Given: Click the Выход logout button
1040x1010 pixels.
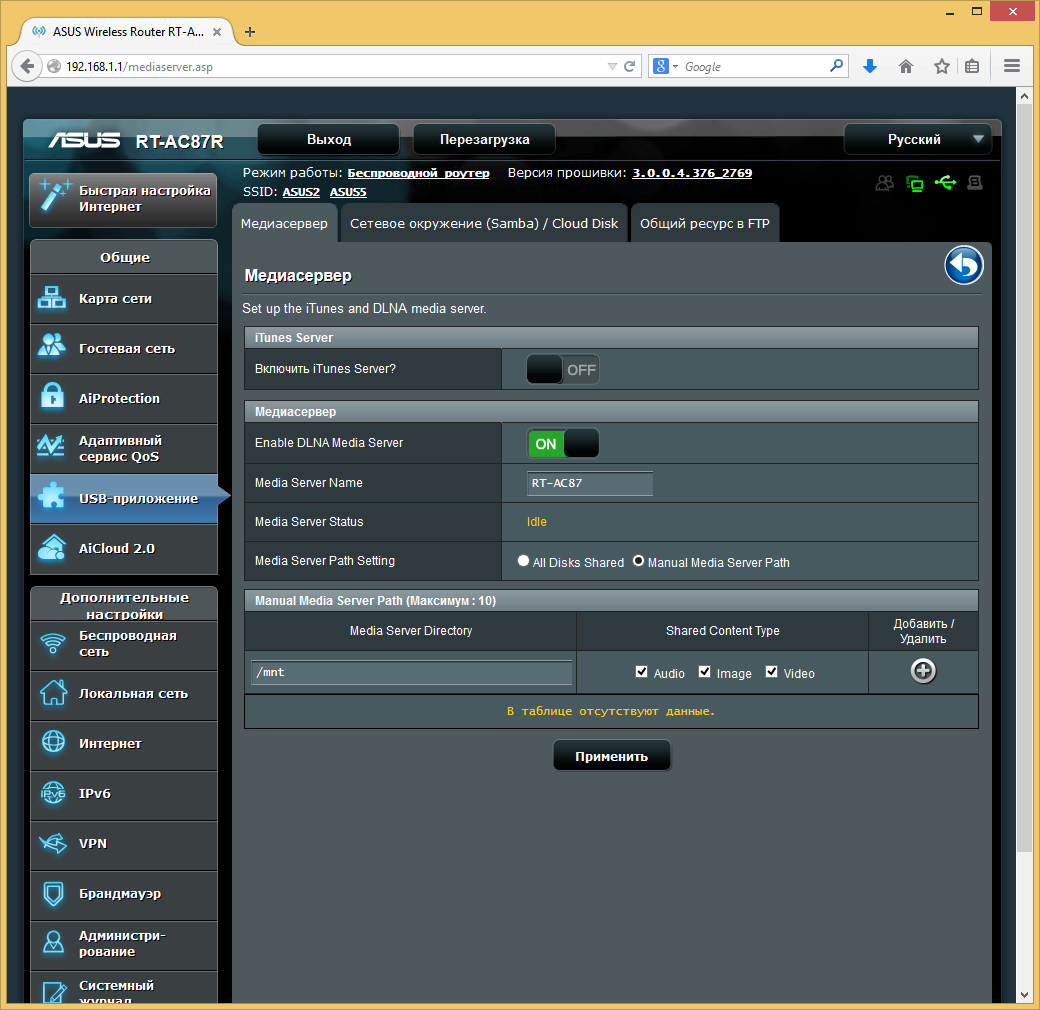Looking at the screenshot, I should point(328,139).
